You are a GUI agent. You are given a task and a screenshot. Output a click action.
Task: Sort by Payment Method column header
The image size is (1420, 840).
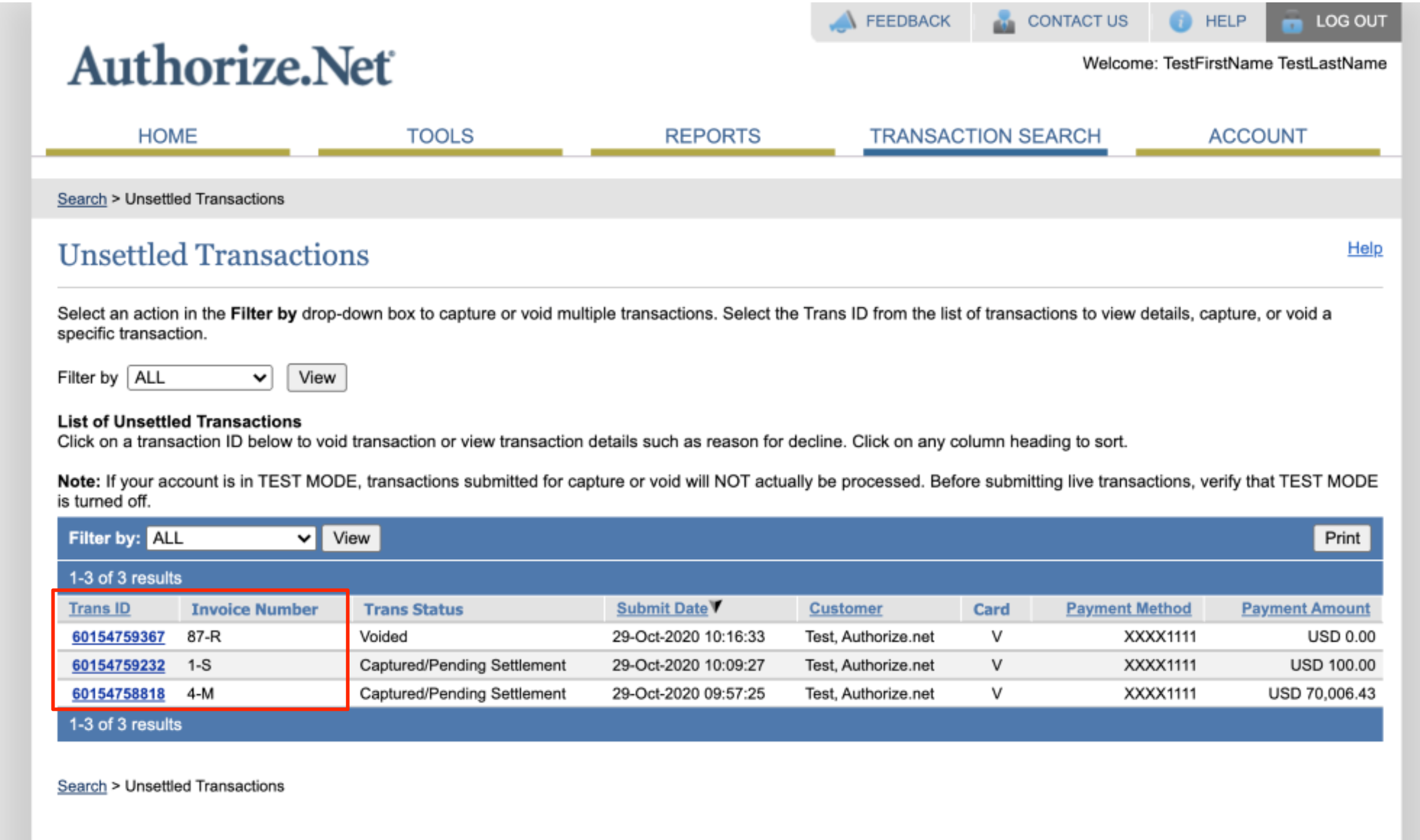(1128, 608)
